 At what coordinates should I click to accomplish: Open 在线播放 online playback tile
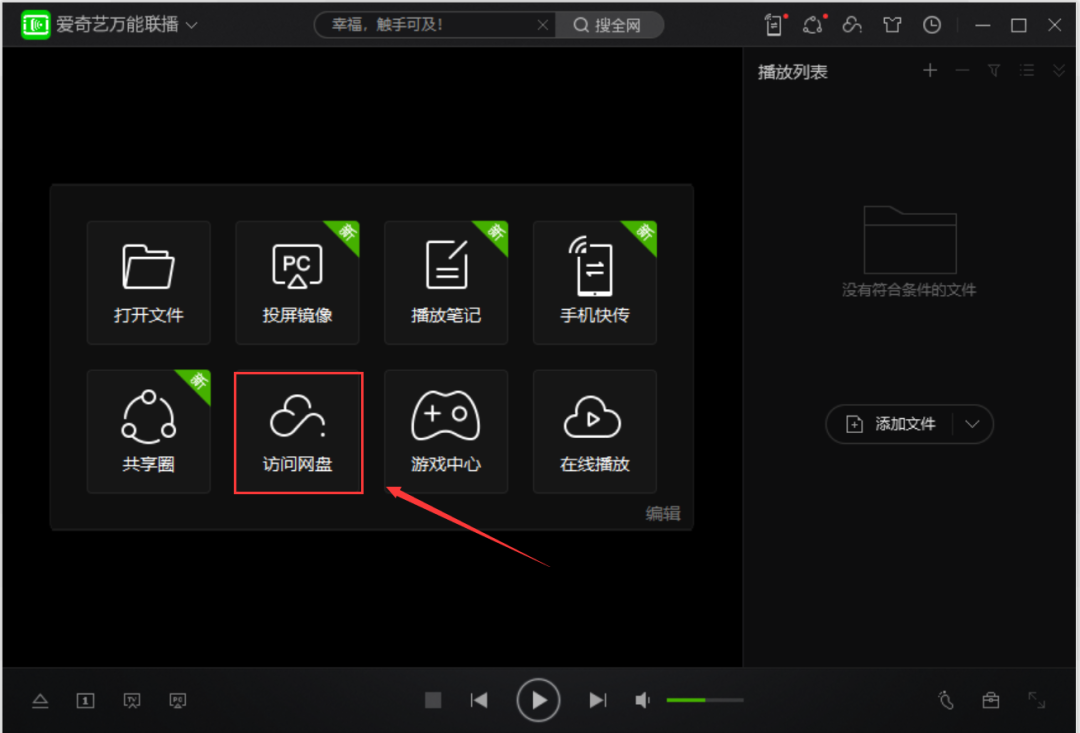coord(595,431)
